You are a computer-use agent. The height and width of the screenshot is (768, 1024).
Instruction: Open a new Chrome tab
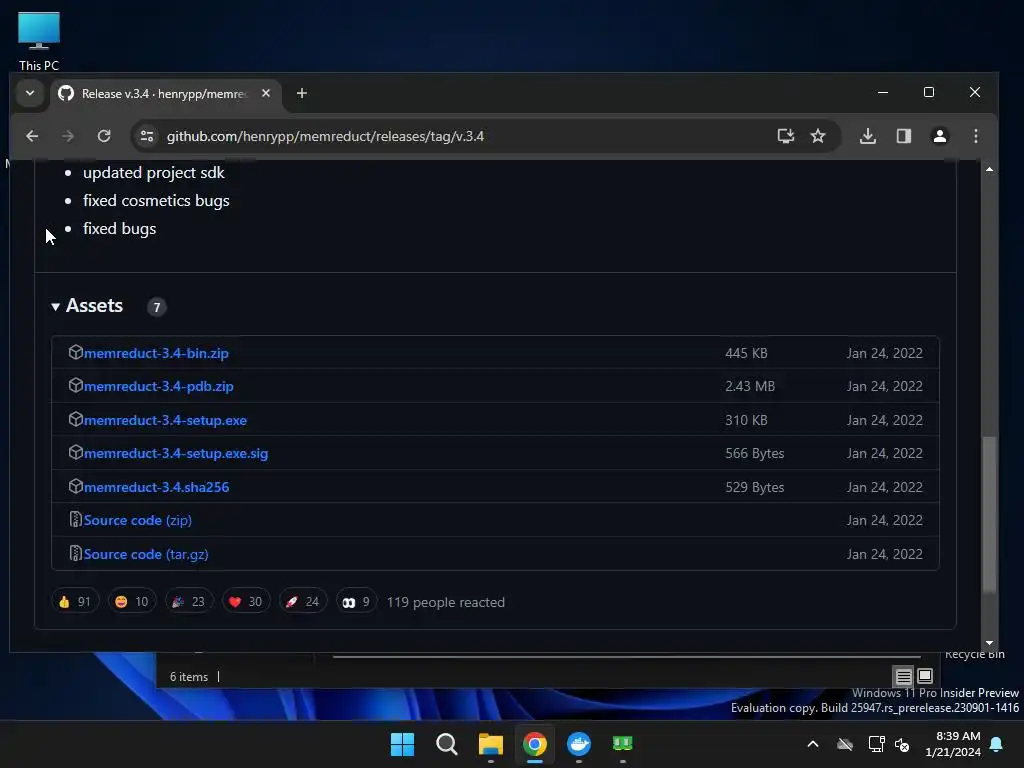click(302, 93)
